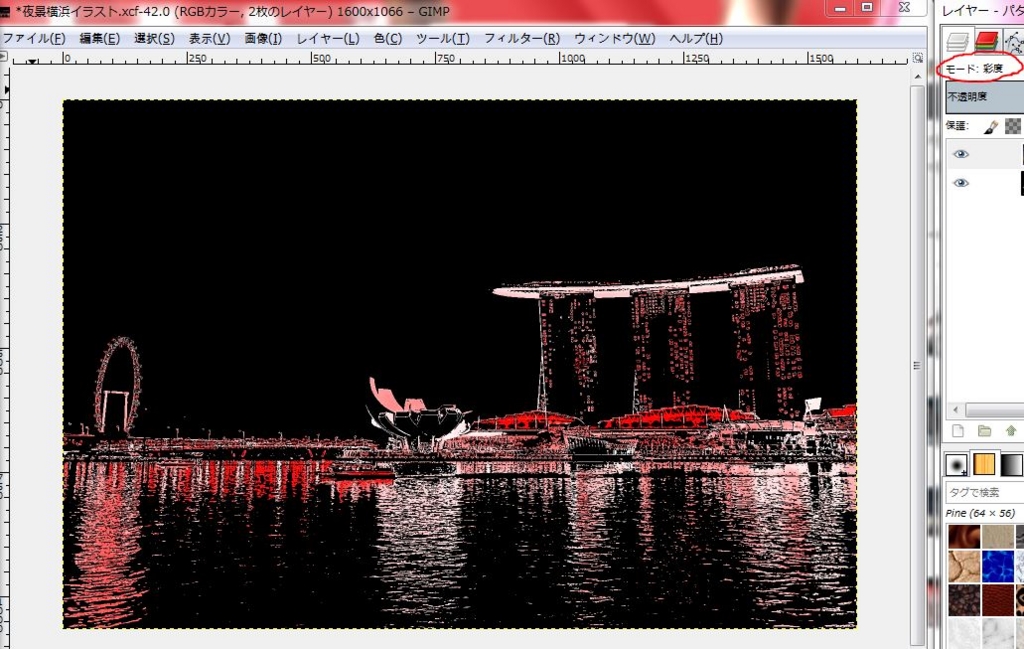Open the 選択(S) menu

click(154, 39)
